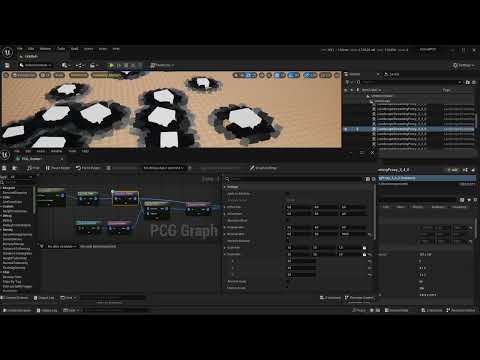
Task: Expand the Offset Min property row
Action: [x=225, y=207]
